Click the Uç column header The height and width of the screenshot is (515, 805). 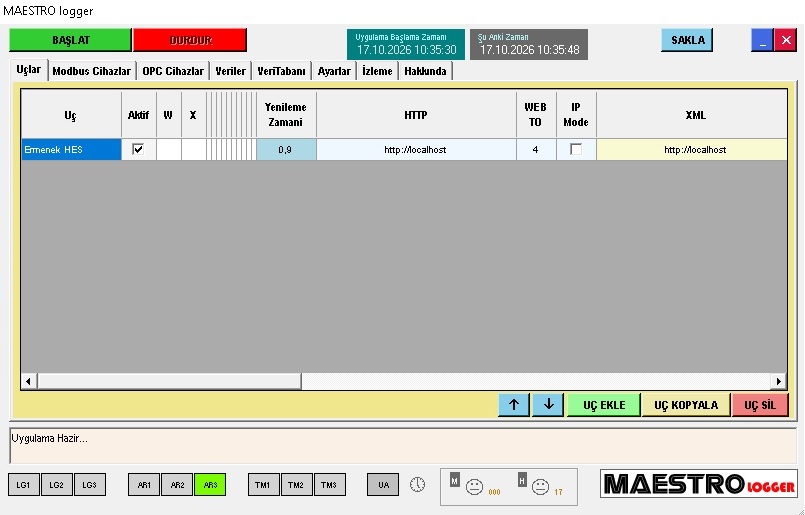tap(71, 115)
